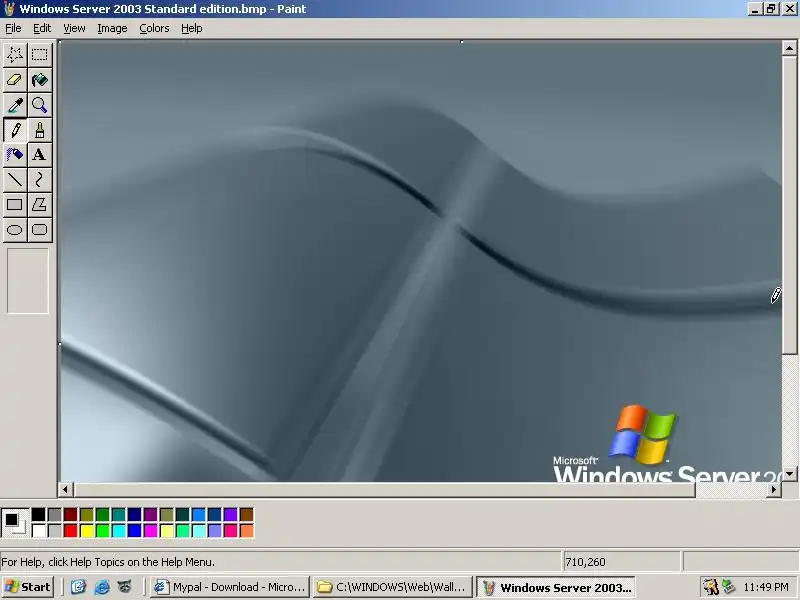
Task: Switch to Mypal - Download taskbar window
Action: coord(230,587)
